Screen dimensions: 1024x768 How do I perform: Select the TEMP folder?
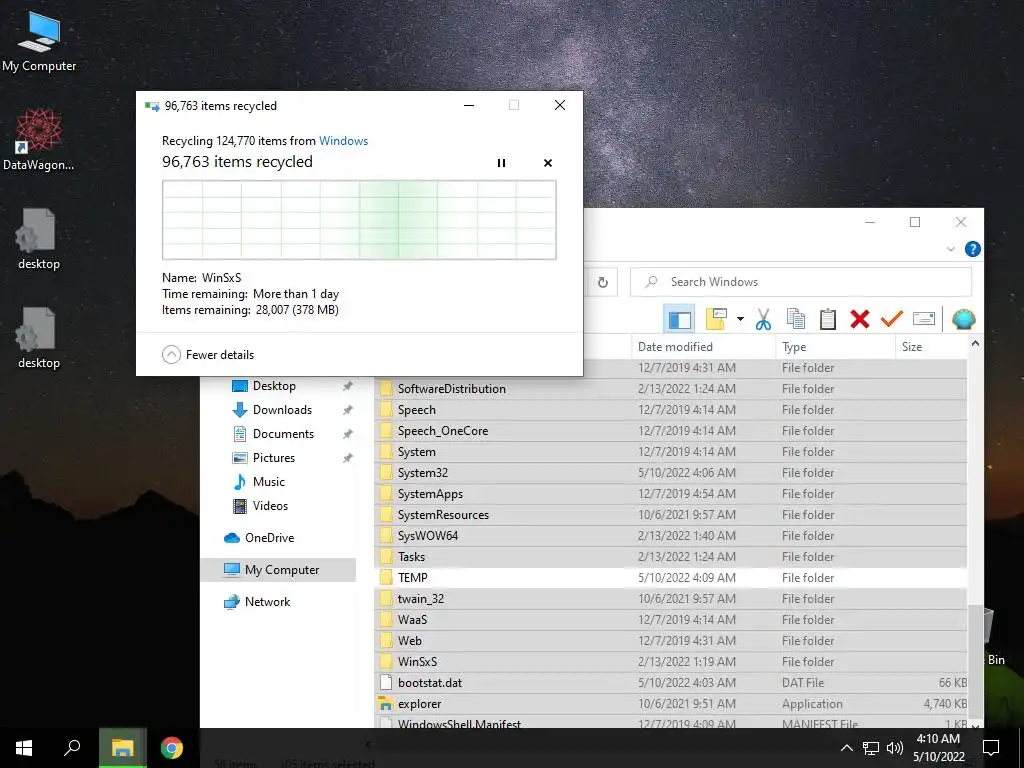672,577
